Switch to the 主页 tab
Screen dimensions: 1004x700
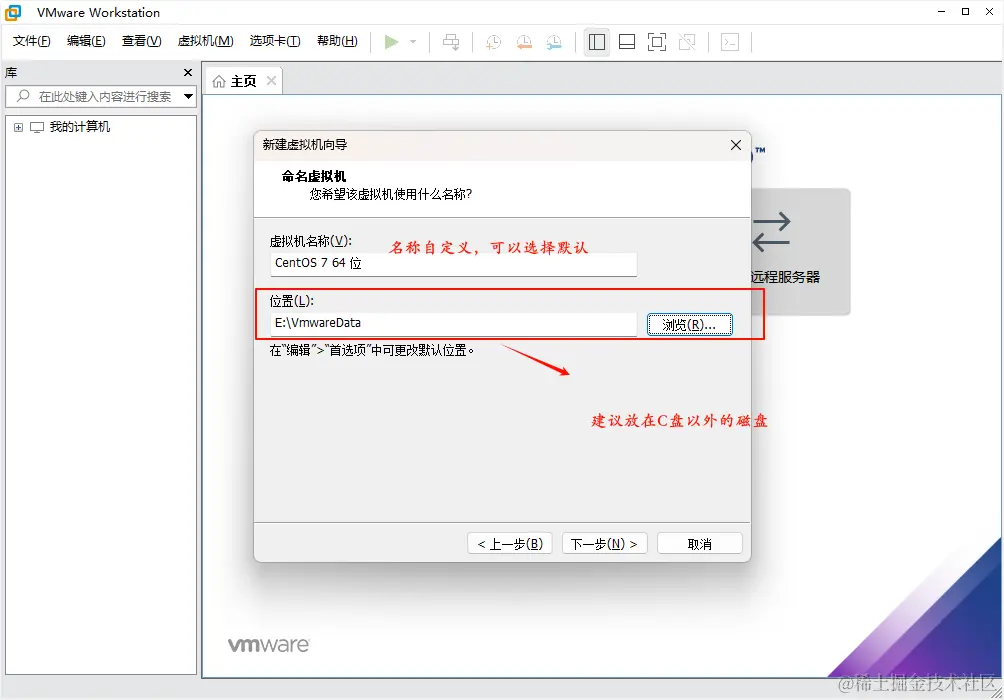tap(243, 81)
